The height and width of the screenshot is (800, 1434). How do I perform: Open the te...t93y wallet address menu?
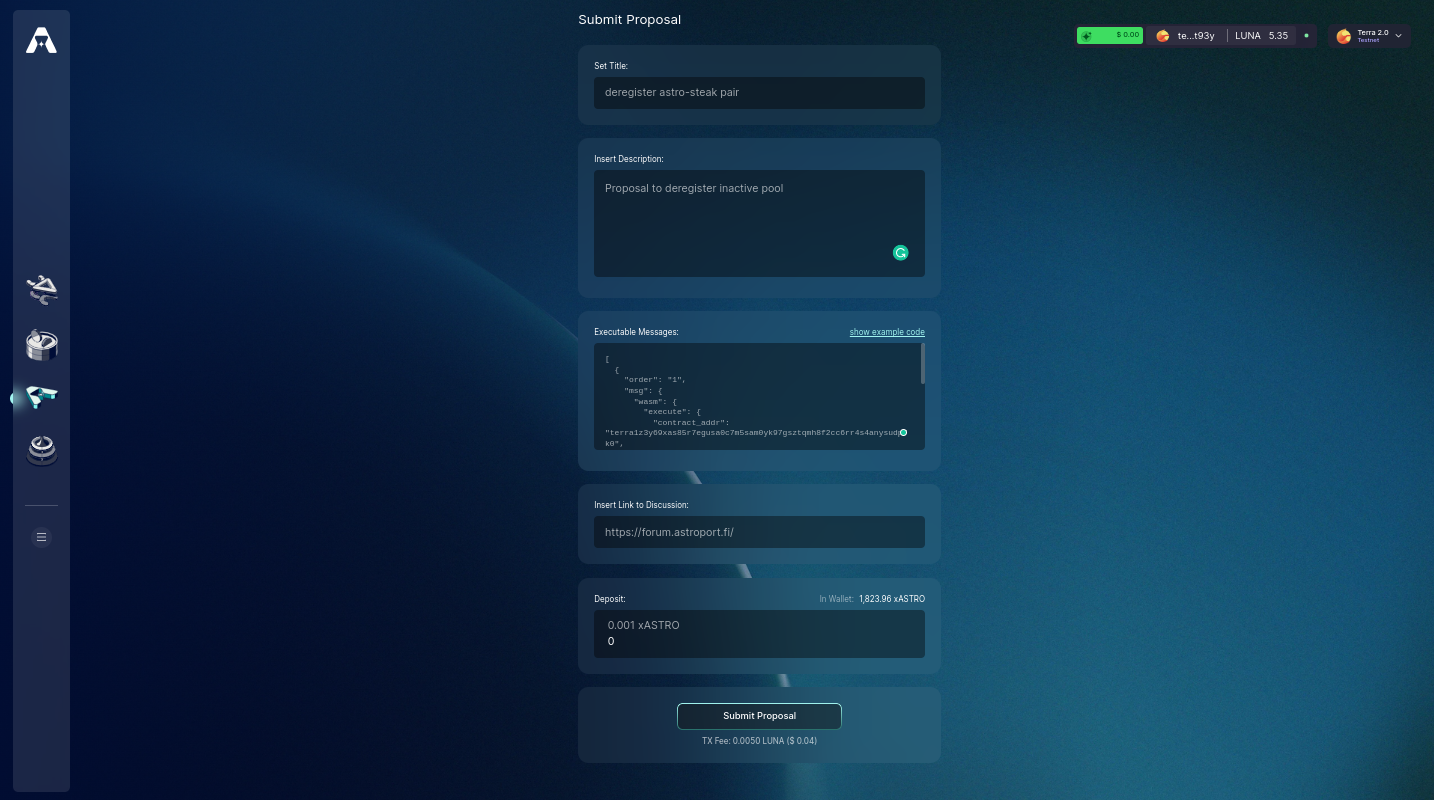(x=1186, y=36)
